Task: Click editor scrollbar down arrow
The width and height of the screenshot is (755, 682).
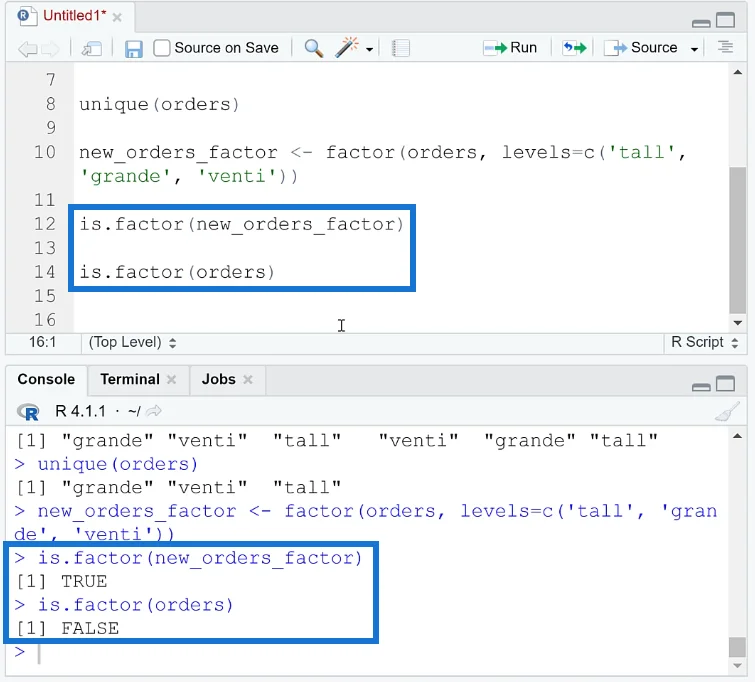Action: coord(737,323)
